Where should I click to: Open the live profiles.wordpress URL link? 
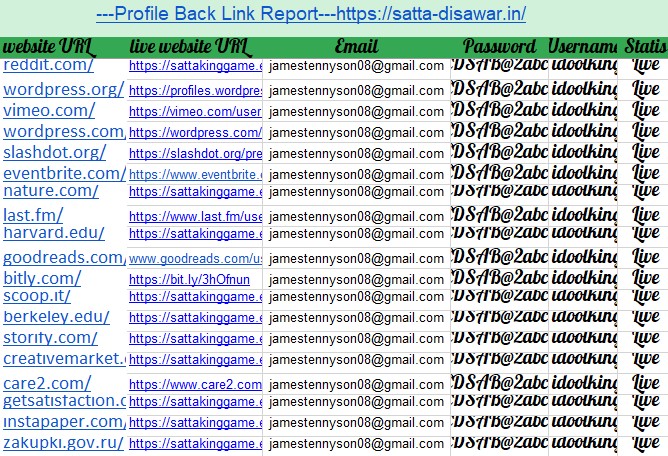pyautogui.click(x=195, y=90)
